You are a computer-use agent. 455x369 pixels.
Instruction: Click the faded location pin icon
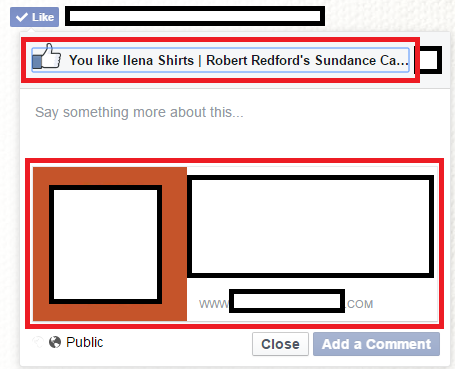click(x=38, y=342)
